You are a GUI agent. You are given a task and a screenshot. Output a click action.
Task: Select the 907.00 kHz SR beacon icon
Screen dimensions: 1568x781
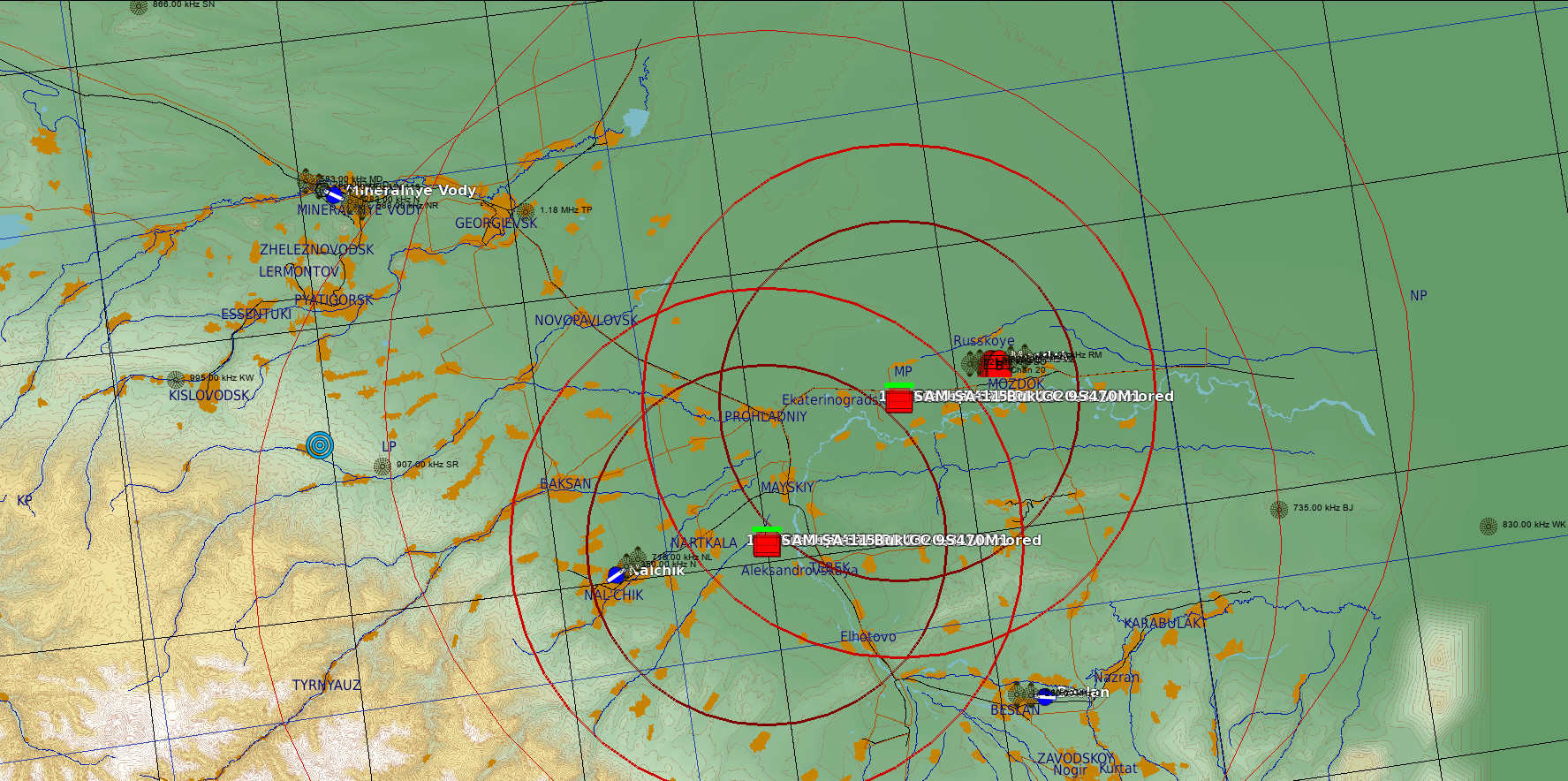[383, 466]
